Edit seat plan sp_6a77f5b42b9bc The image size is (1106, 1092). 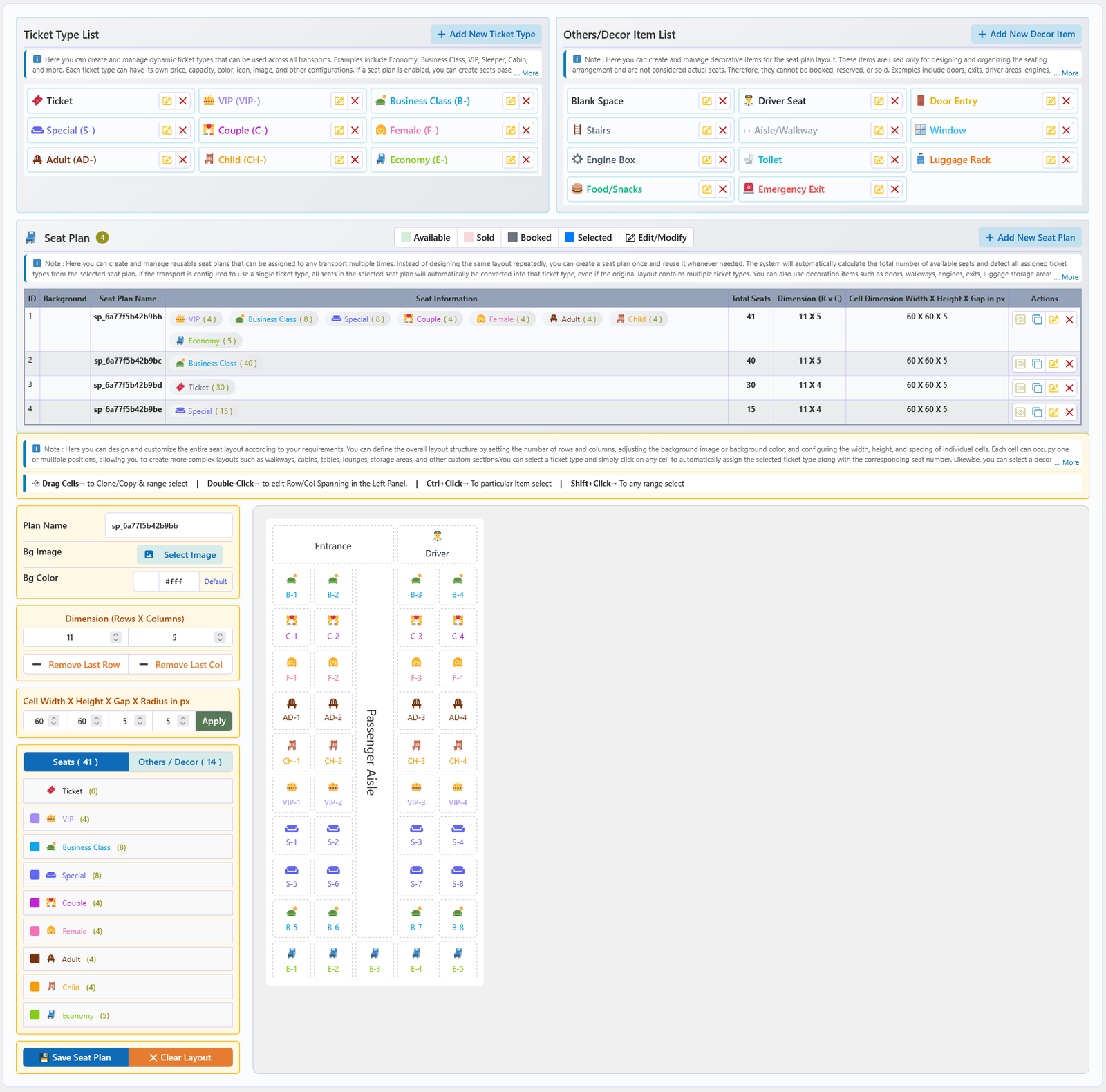tap(1053, 364)
